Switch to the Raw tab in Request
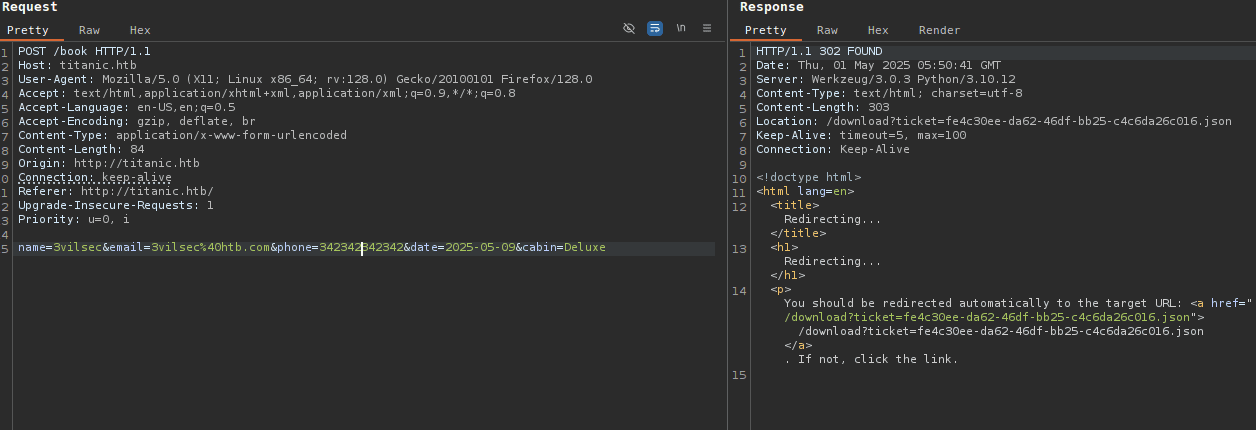 click(x=89, y=30)
